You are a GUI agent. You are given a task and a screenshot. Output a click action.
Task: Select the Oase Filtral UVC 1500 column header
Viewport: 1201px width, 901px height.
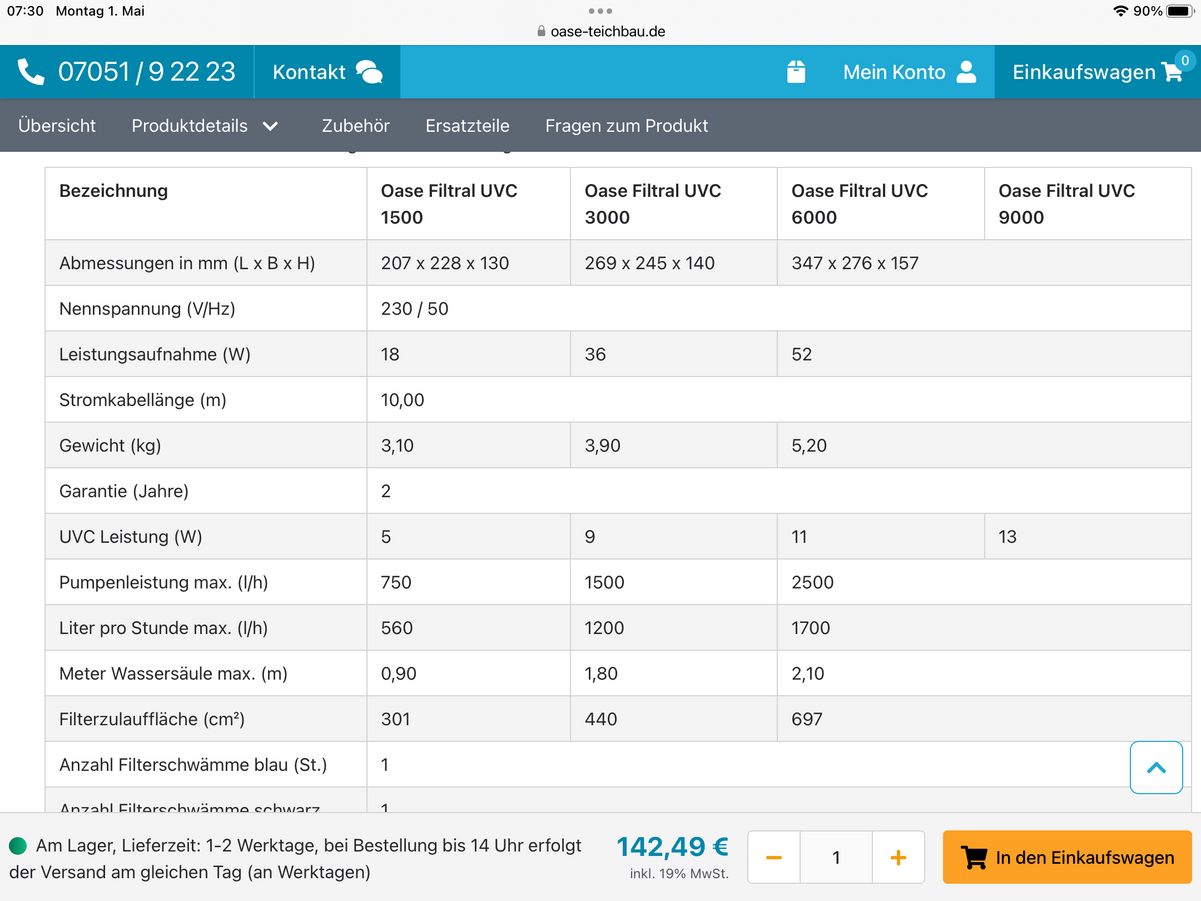coord(469,204)
